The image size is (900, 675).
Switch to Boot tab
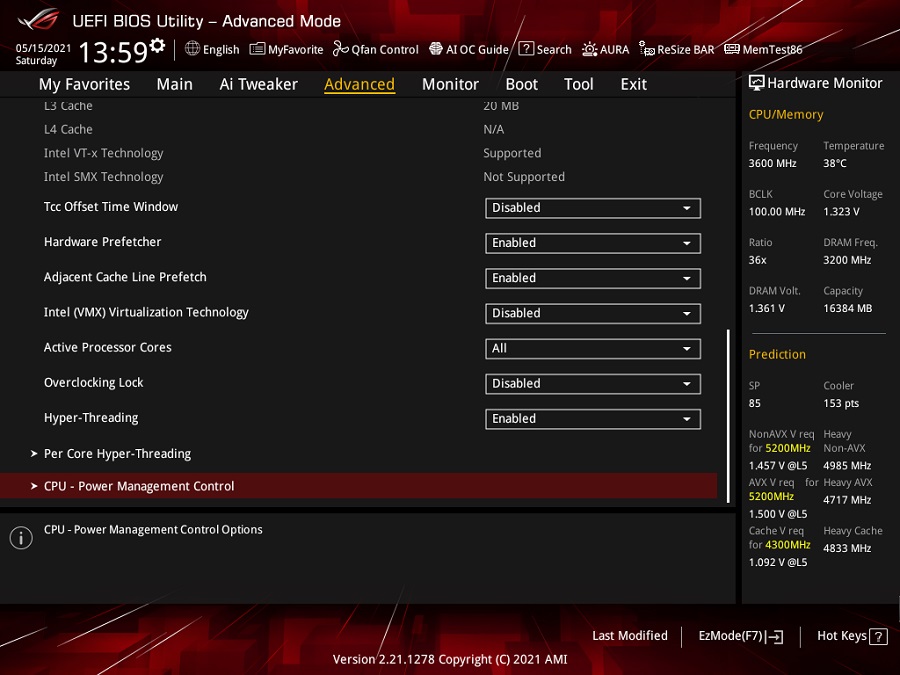[x=521, y=84]
